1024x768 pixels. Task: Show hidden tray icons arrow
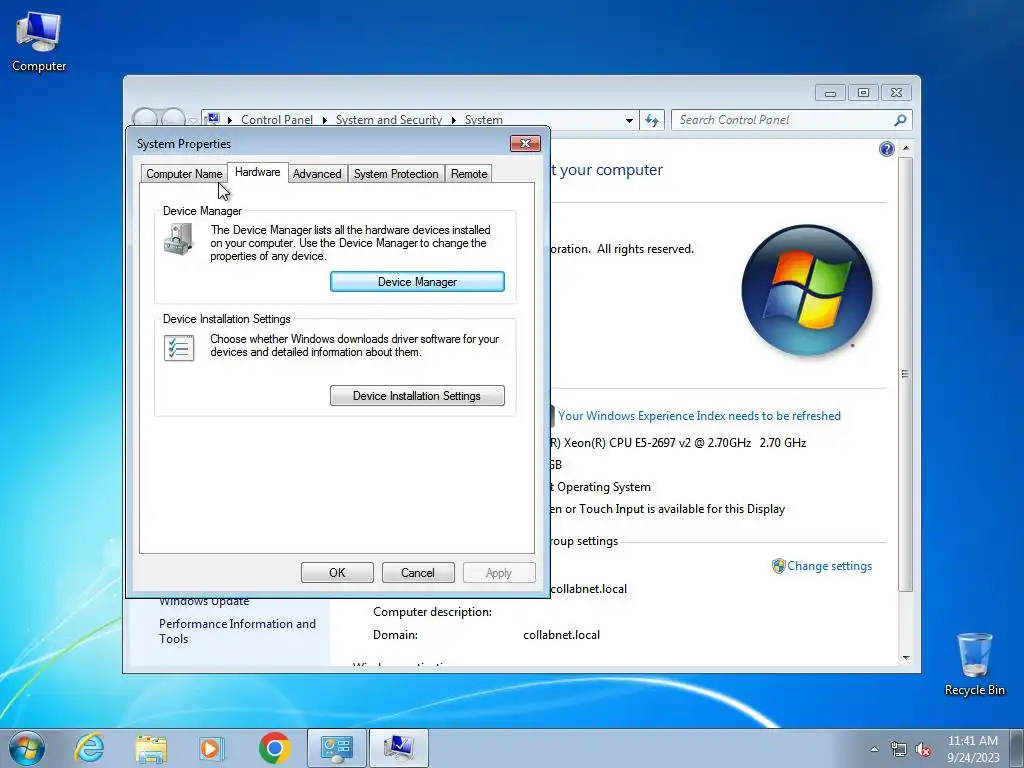pyautogui.click(x=874, y=749)
